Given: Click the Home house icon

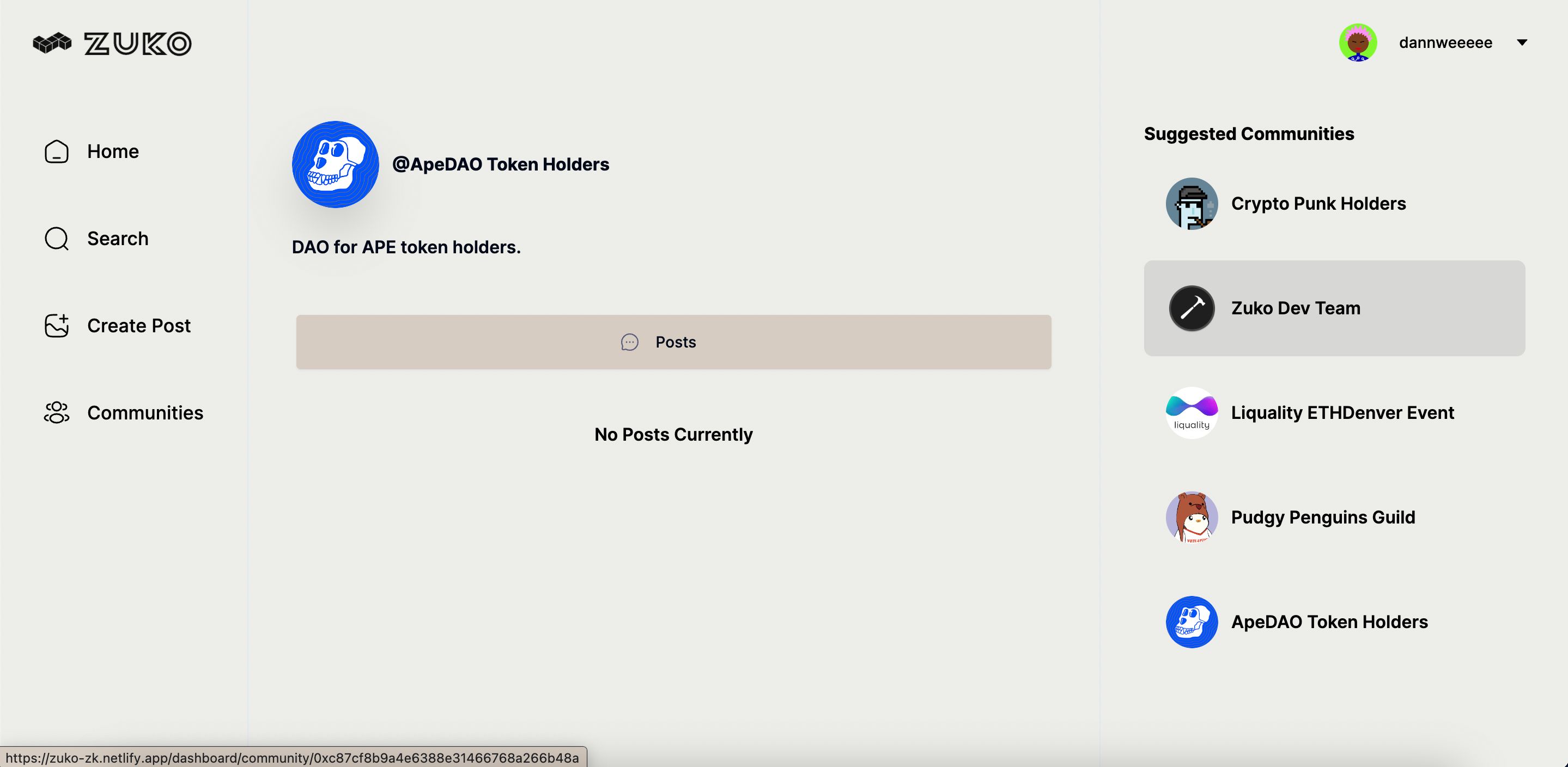Looking at the screenshot, I should click(57, 151).
